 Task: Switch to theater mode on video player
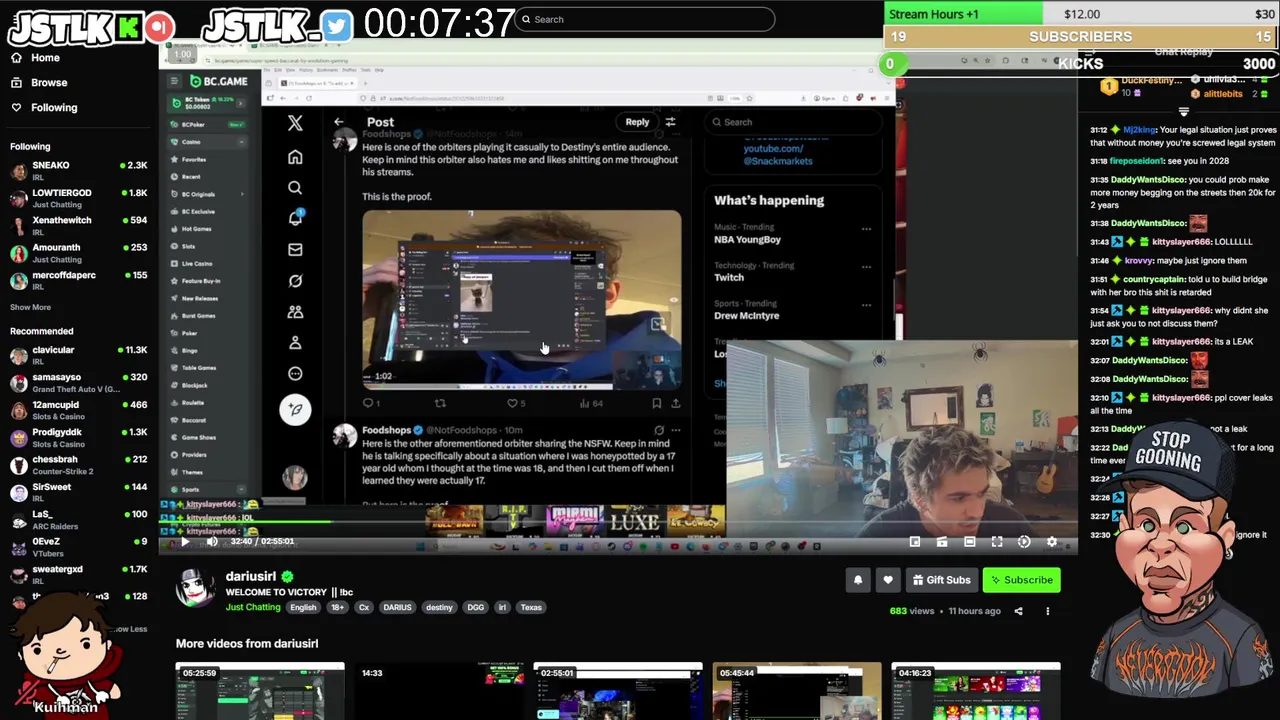[x=970, y=541]
